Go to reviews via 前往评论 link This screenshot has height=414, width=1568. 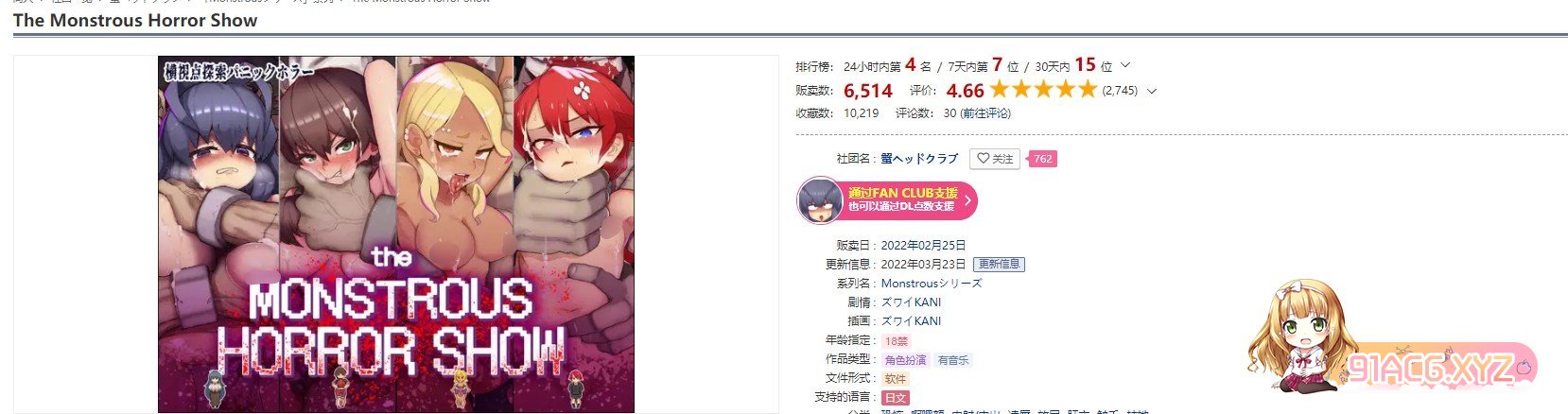coord(985,112)
